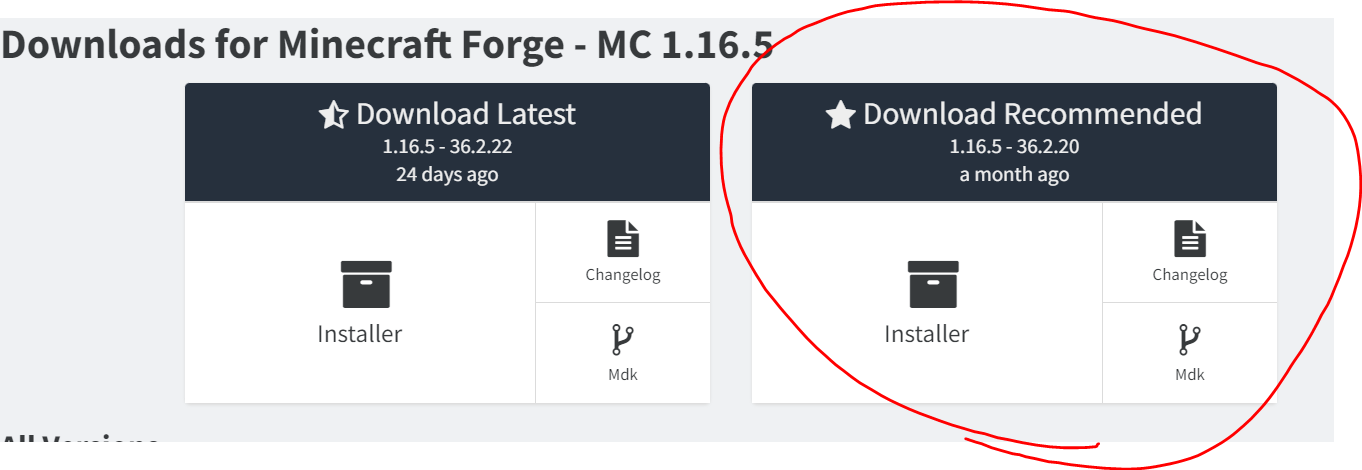Image resolution: width=1362 pixels, height=470 pixels.
Task: Click the Installer text label in Recommended panel
Action: pyautogui.click(x=927, y=334)
